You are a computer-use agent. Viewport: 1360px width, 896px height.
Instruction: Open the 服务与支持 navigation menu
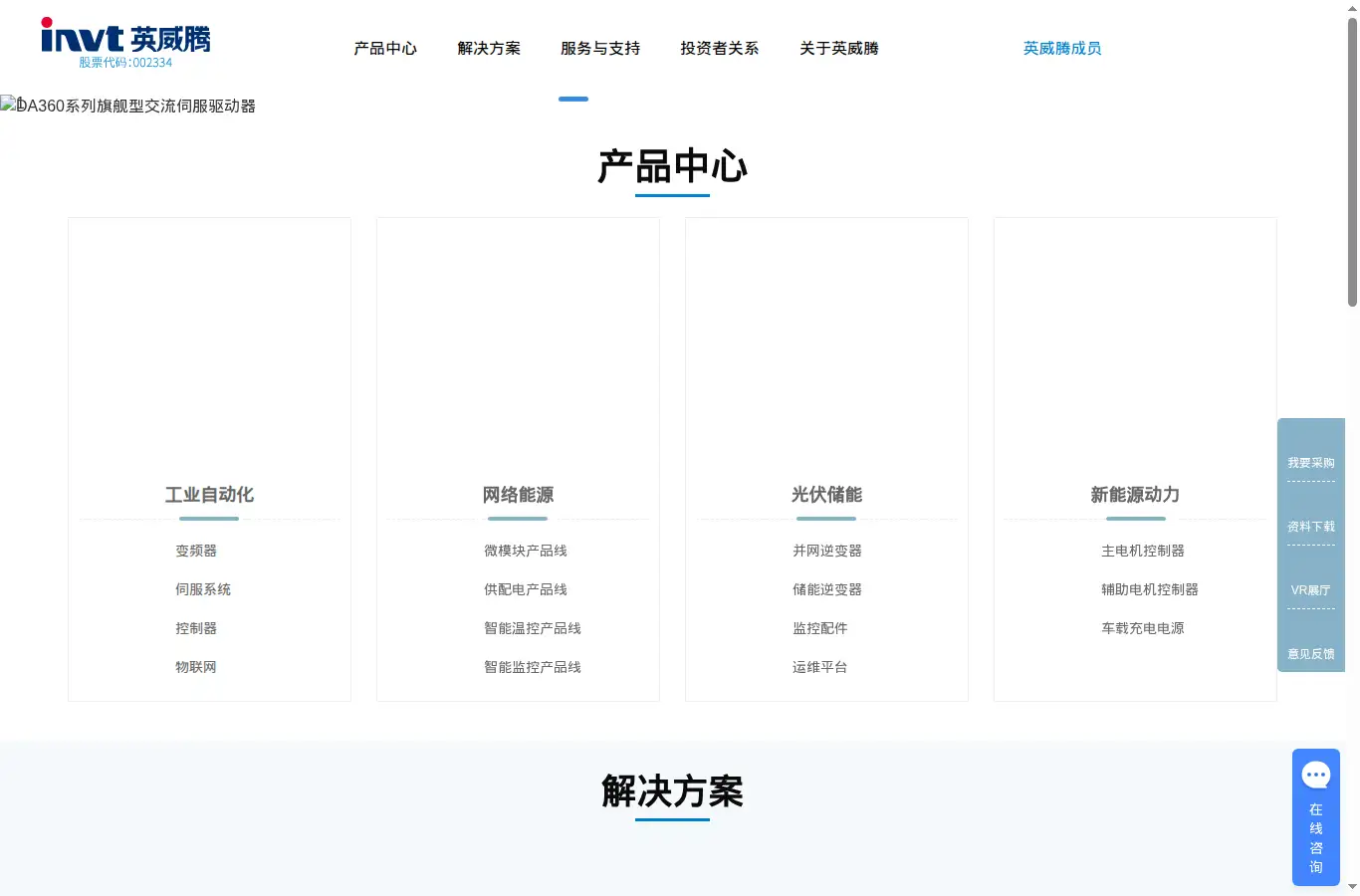pos(600,48)
